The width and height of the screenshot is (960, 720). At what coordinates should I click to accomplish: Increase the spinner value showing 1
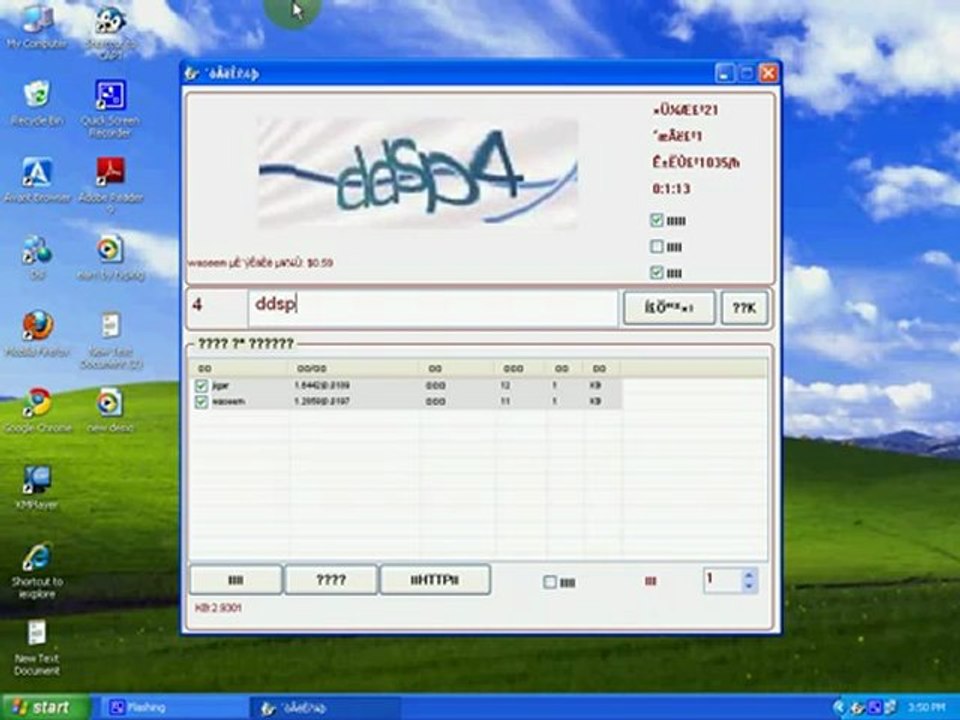coord(748,576)
